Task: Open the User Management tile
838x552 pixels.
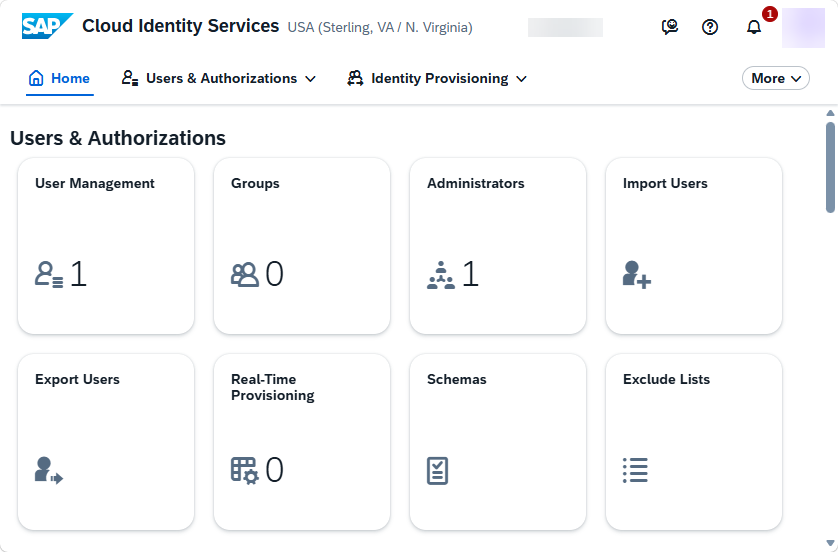Action: click(x=106, y=246)
